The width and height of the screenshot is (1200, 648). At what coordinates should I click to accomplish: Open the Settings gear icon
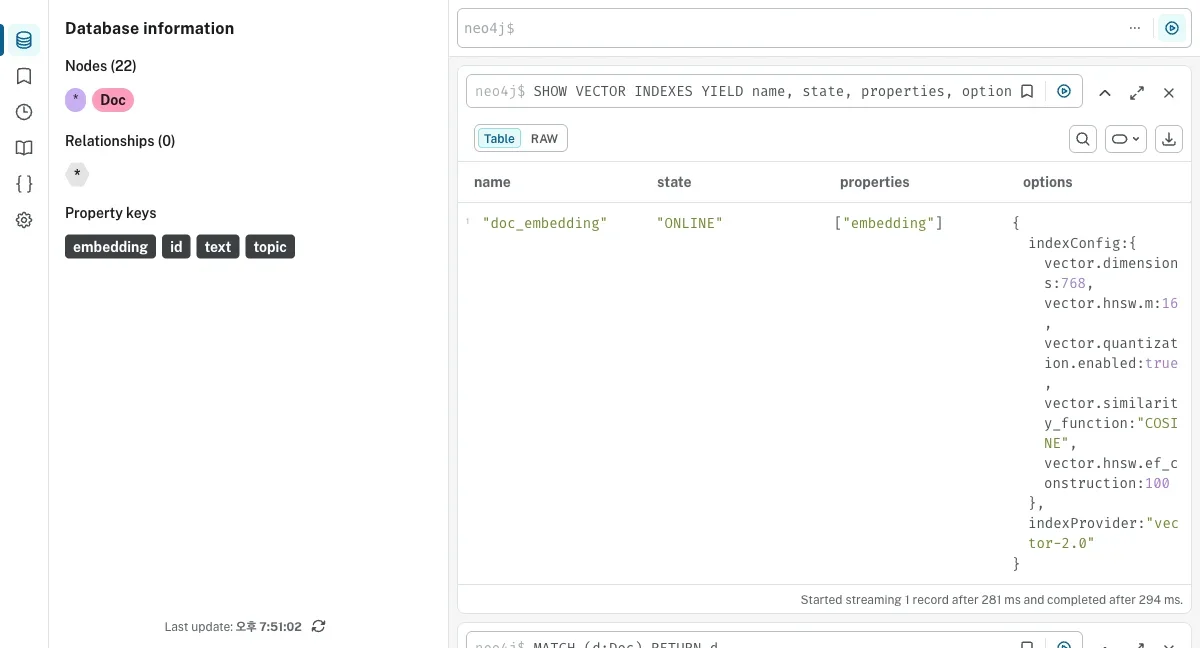(x=24, y=220)
